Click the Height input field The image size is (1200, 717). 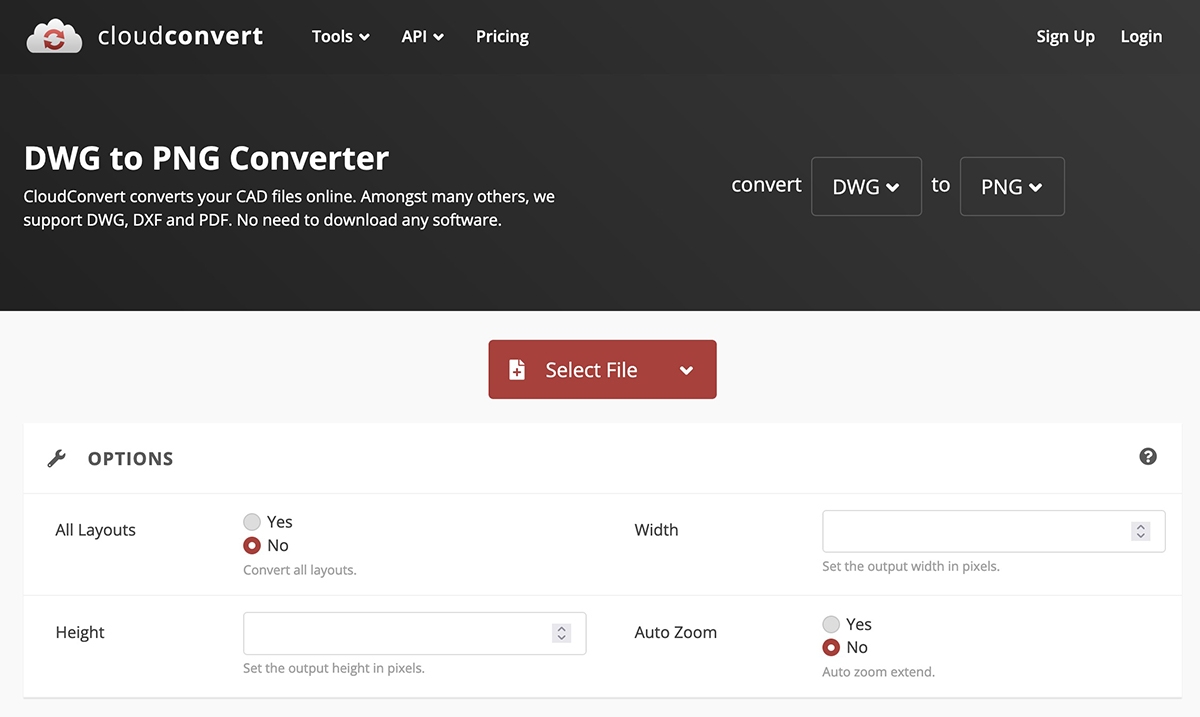(414, 633)
